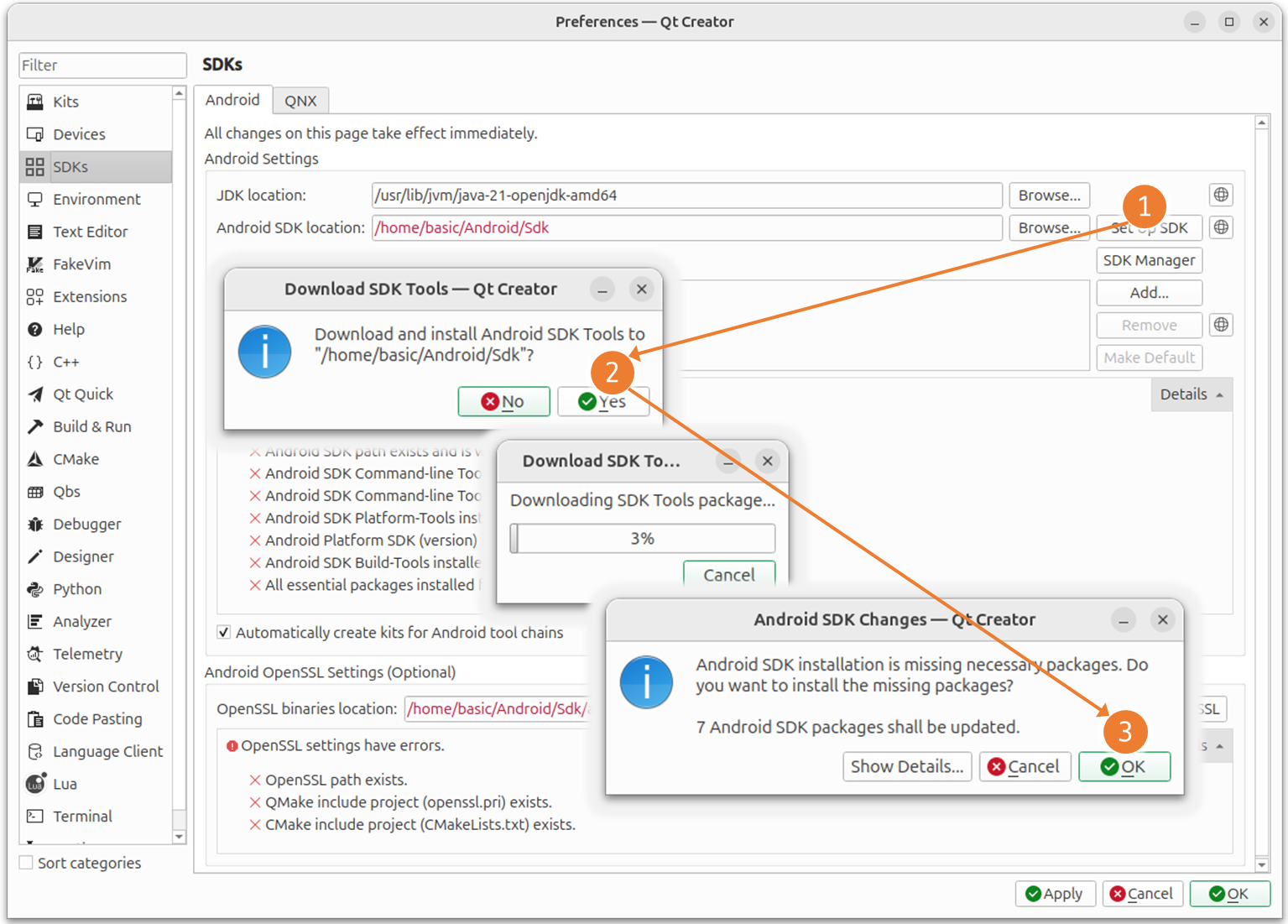This screenshot has height=924, width=1288.
Task: Open the CMake triangle icon
Action: coord(34,459)
